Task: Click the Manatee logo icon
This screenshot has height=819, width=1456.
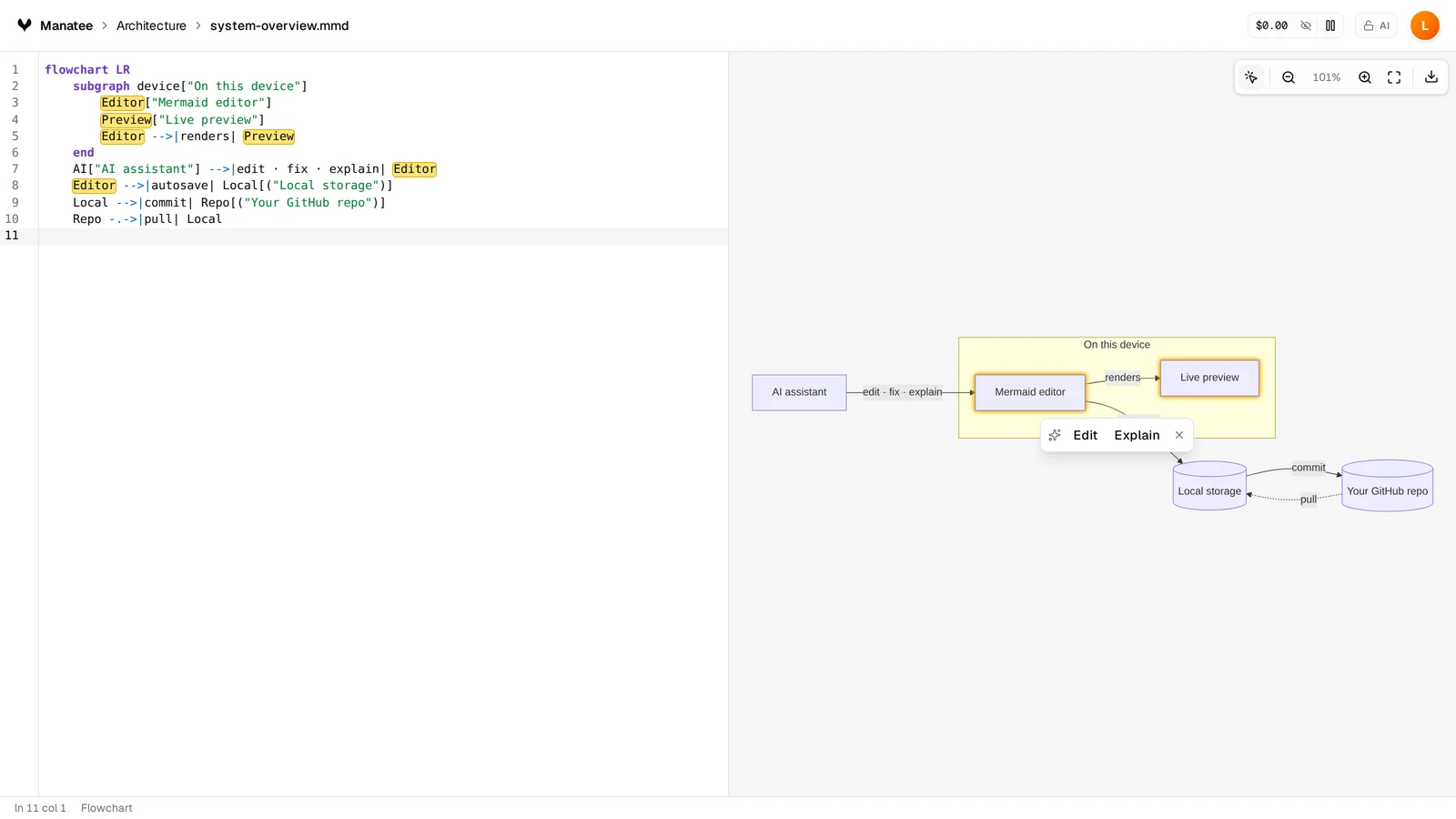Action: coord(25,25)
